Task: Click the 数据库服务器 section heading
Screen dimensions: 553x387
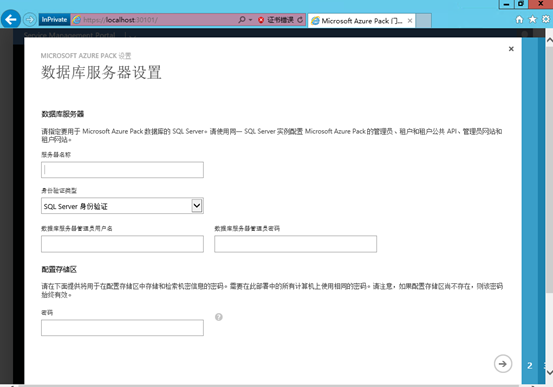Action: coord(63,114)
